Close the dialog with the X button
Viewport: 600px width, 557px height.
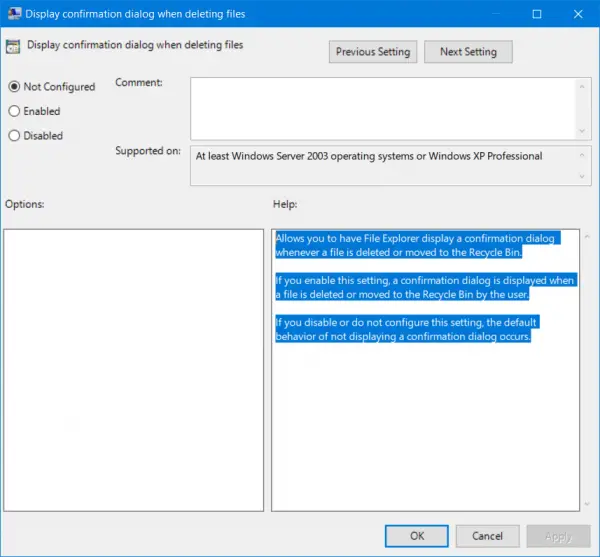[578, 14]
